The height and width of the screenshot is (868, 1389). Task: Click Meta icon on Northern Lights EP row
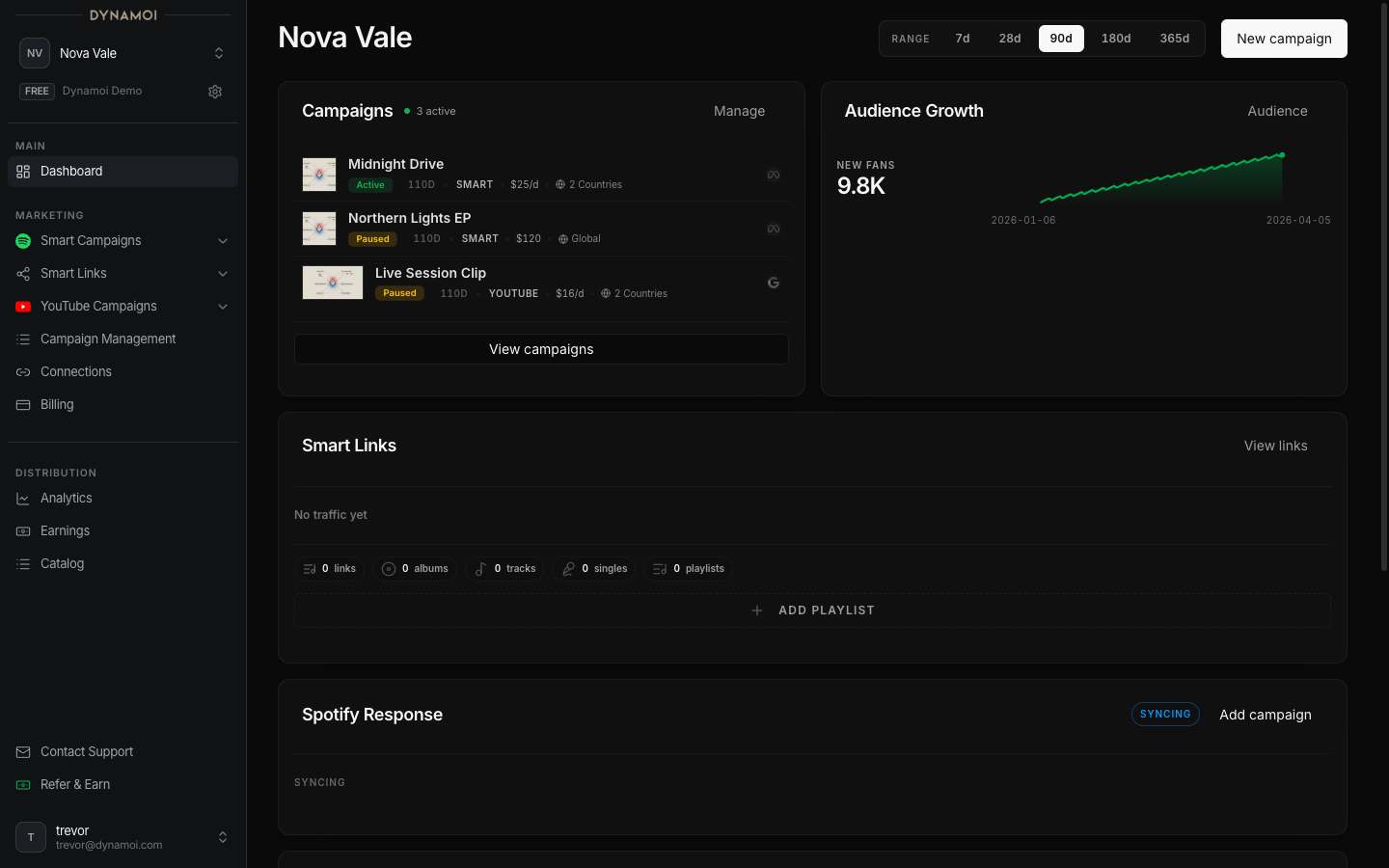[774, 229]
